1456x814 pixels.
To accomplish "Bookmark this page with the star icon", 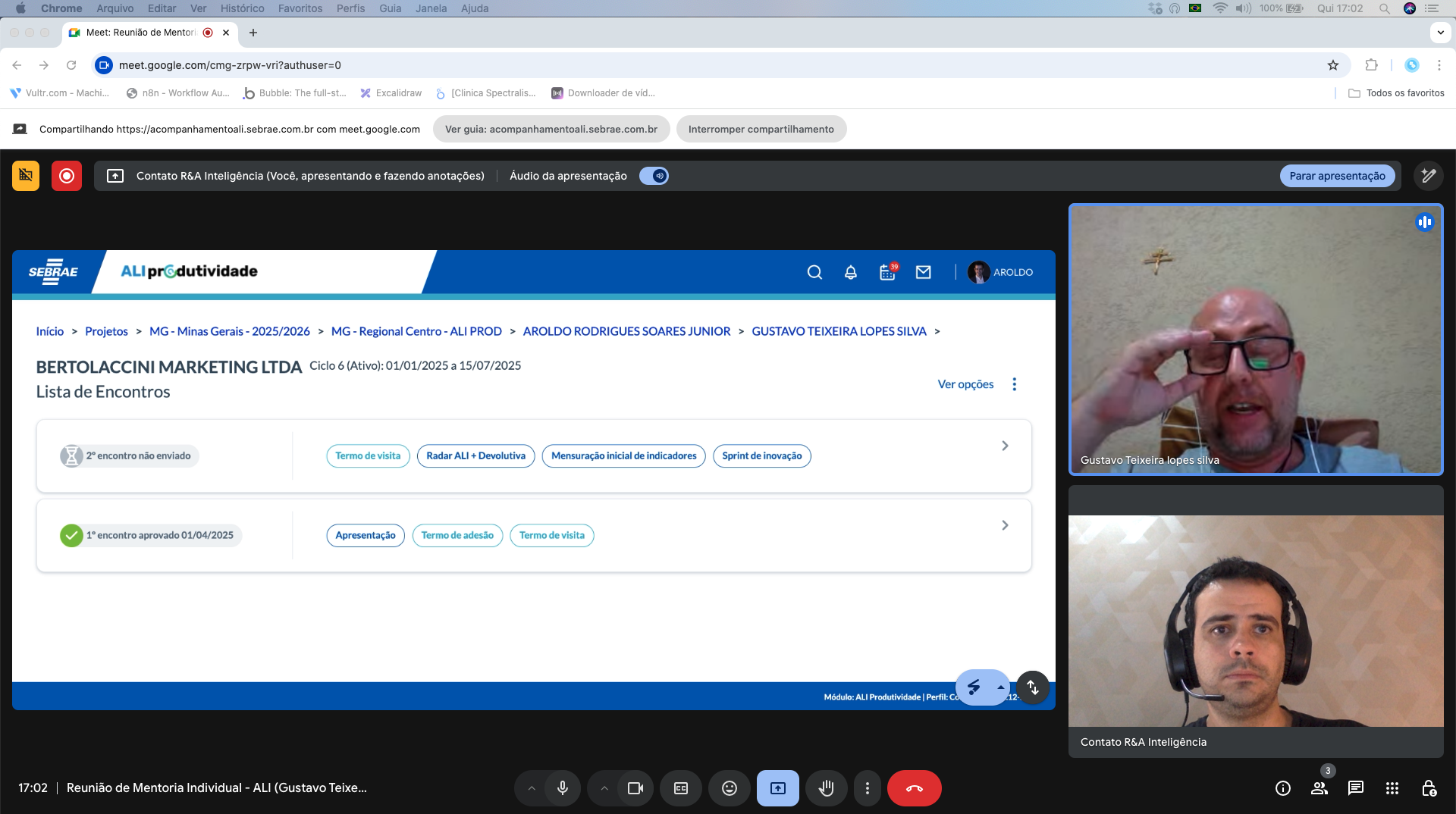I will click(1333, 65).
